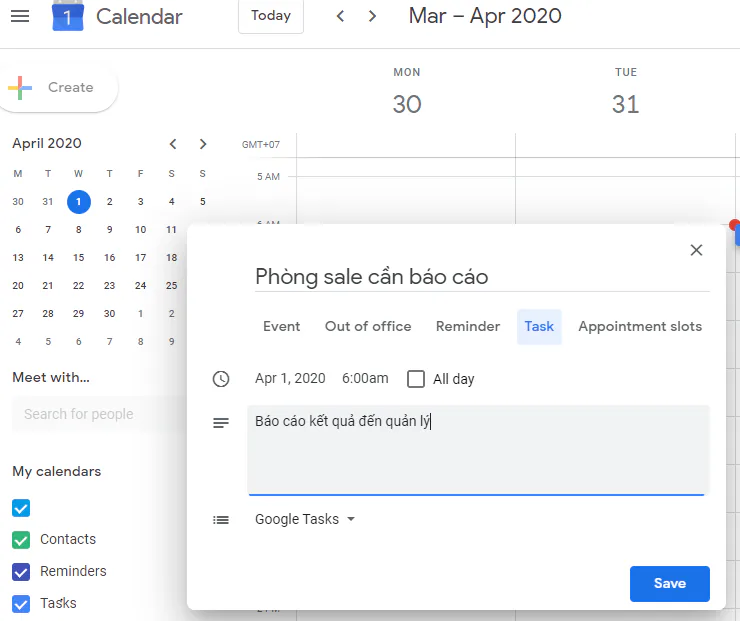This screenshot has height=621, width=740.
Task: Uncheck the Tasks calendar
Action: pyautogui.click(x=21, y=604)
